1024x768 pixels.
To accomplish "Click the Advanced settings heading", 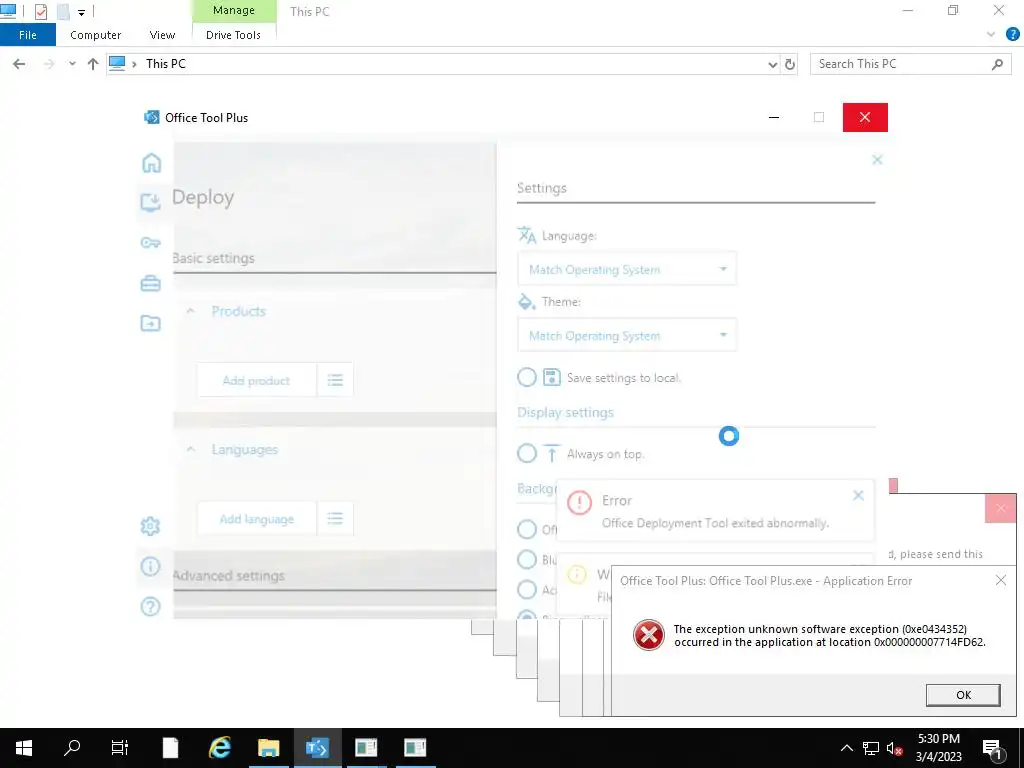I will click(x=229, y=575).
